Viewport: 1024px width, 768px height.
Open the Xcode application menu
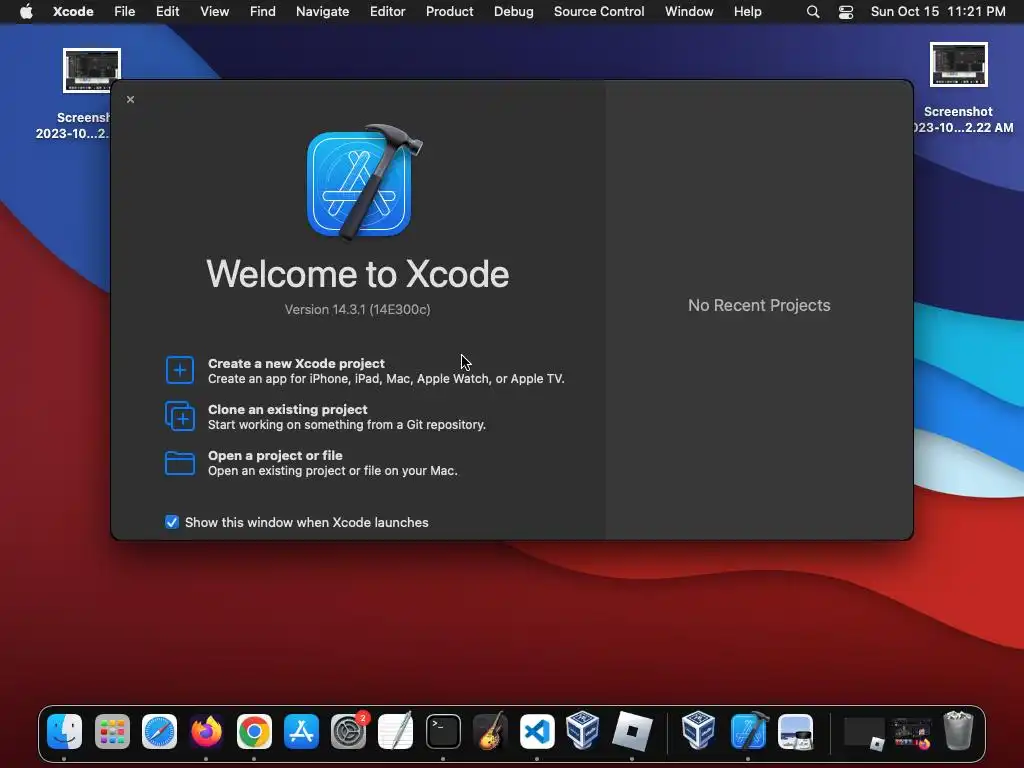[x=73, y=12]
